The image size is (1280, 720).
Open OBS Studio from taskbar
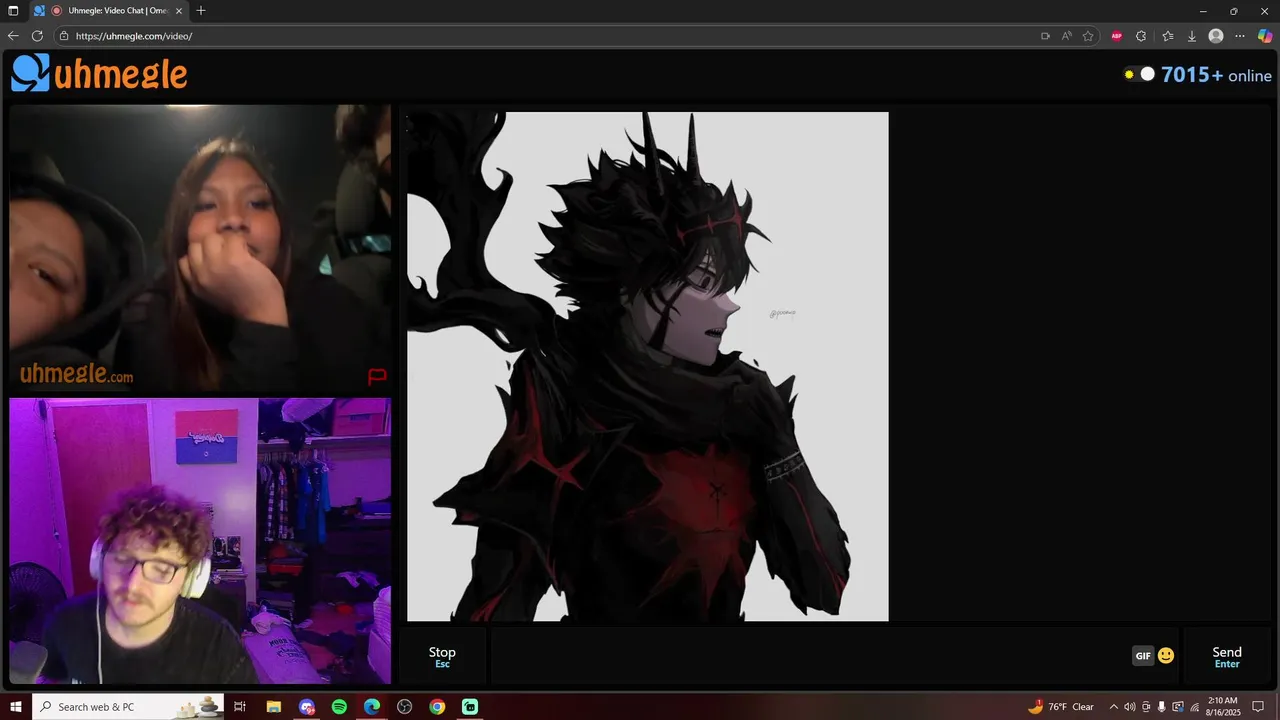coord(404,707)
